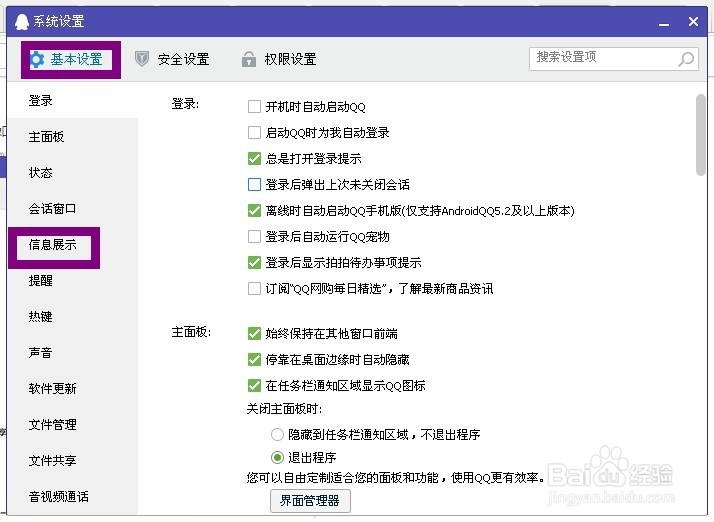This screenshot has height=522, width=714.
Task: Select 登录 in the sidebar
Action: (72, 101)
